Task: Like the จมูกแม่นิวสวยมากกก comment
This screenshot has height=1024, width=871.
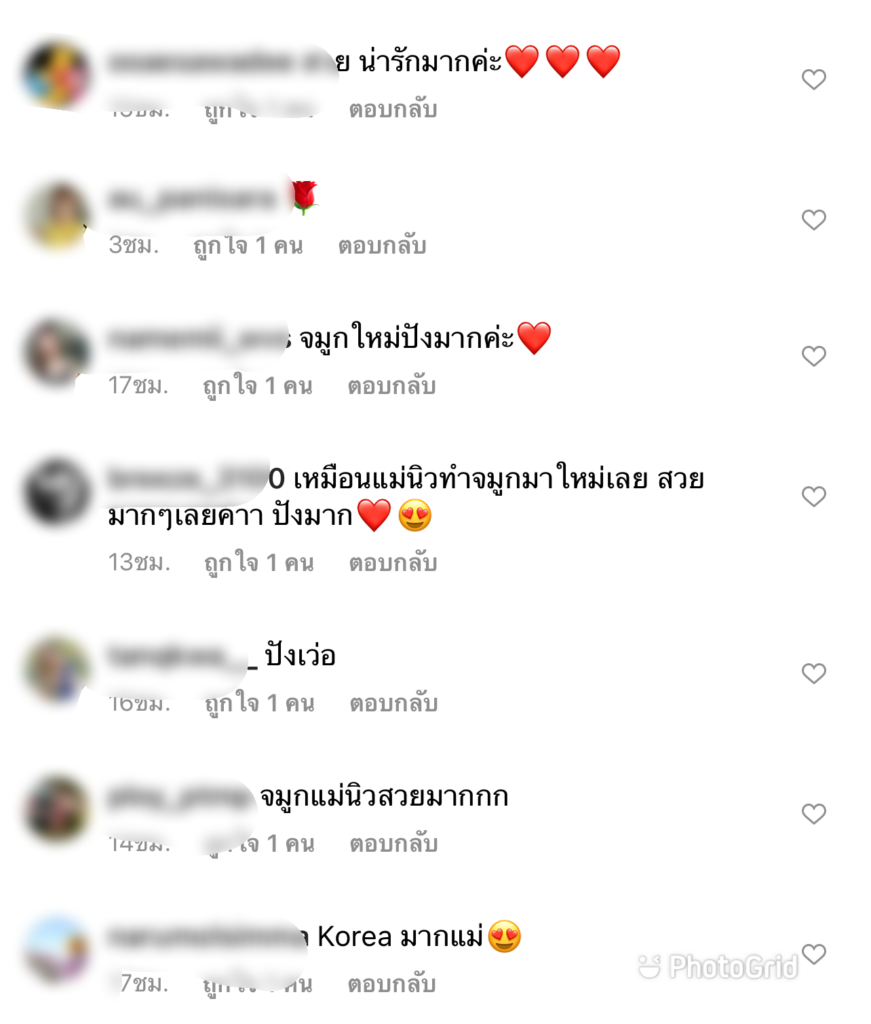Action: click(814, 814)
